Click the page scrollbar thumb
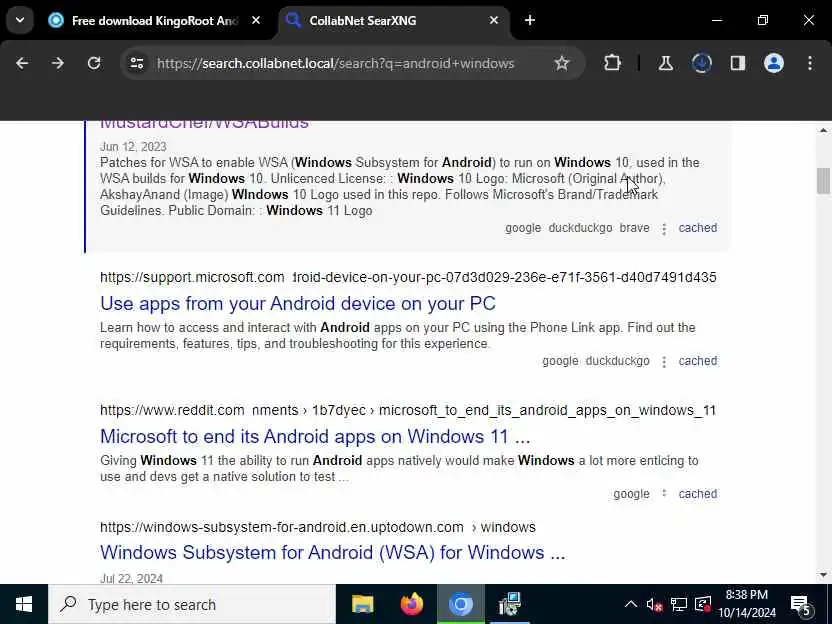This screenshot has width=832, height=624. [x=823, y=181]
